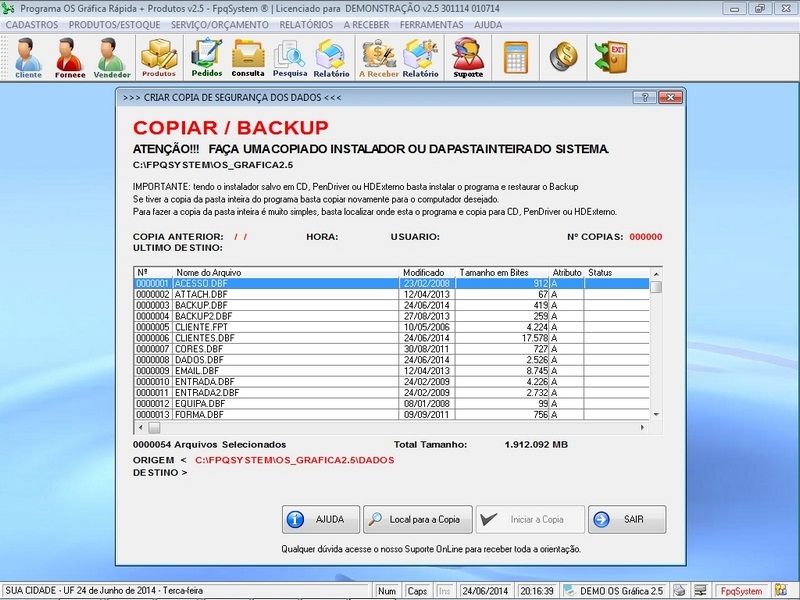Click the FpqSystem status bar label
Screen dimensions: 800x600
click(741, 591)
